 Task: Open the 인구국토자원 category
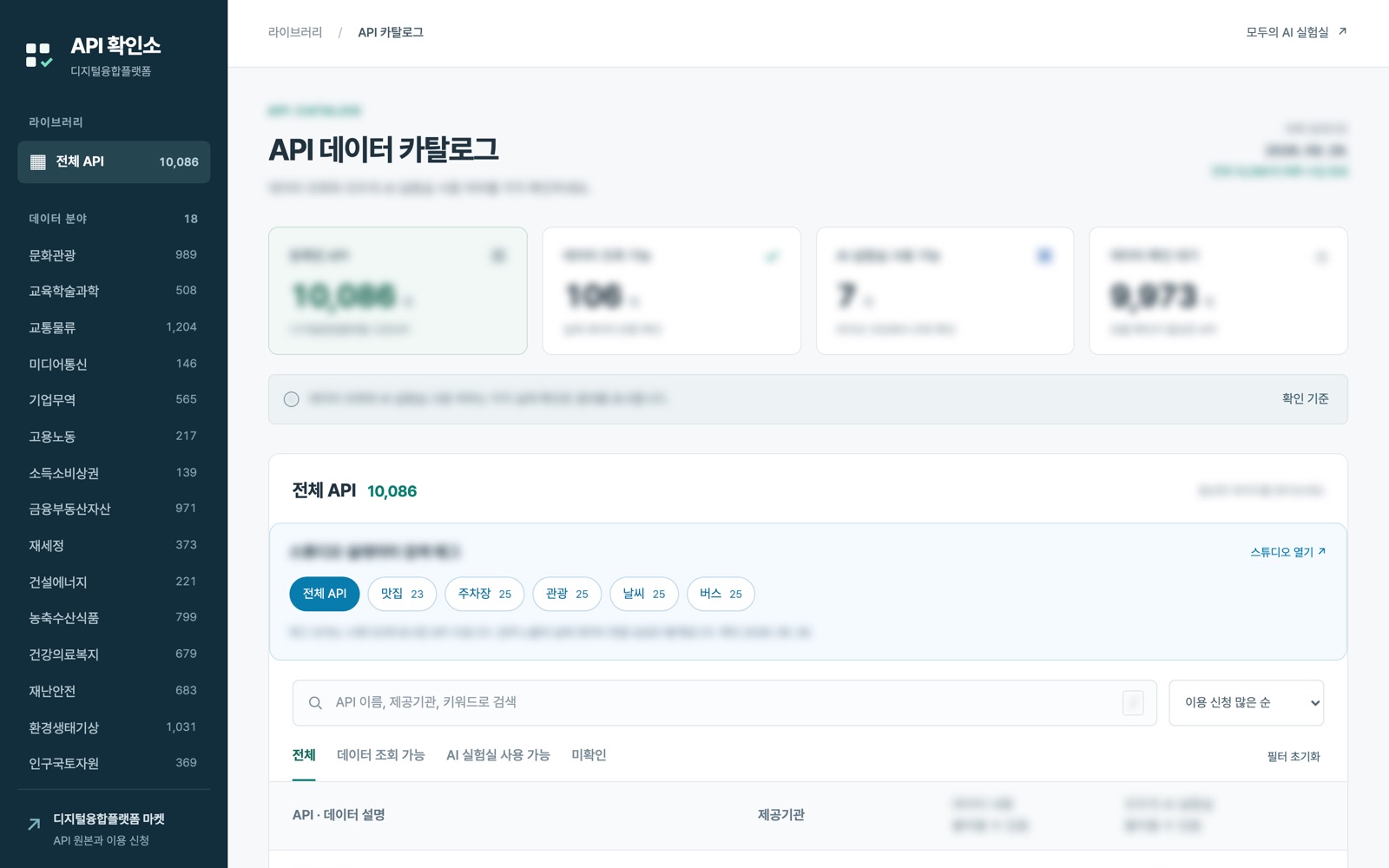point(114,763)
